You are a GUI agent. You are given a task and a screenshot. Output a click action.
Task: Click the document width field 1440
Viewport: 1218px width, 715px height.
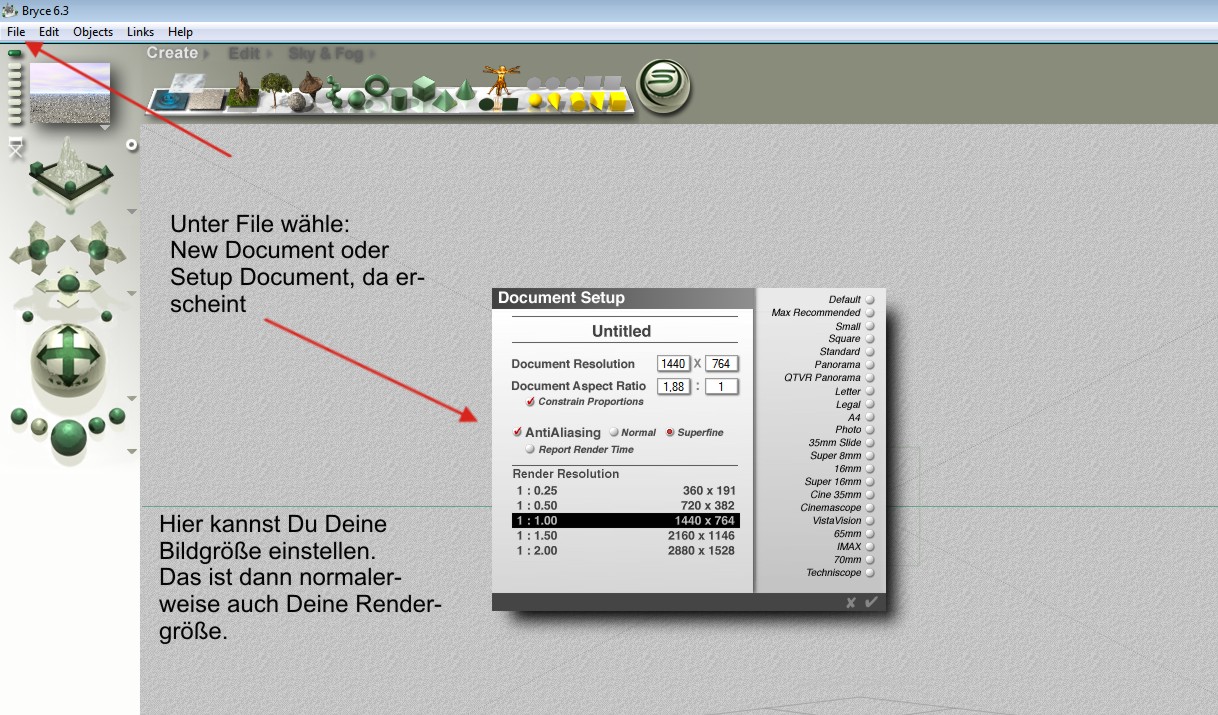click(674, 364)
